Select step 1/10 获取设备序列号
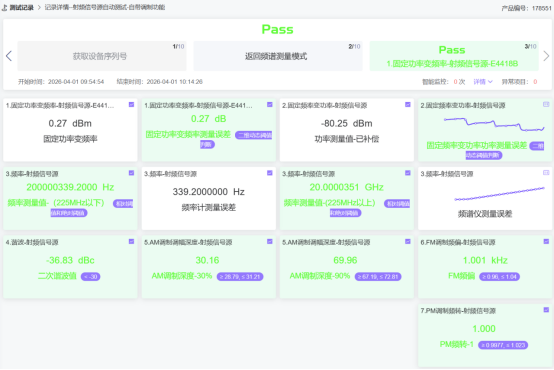This screenshot has width=554, height=370. 102,56
